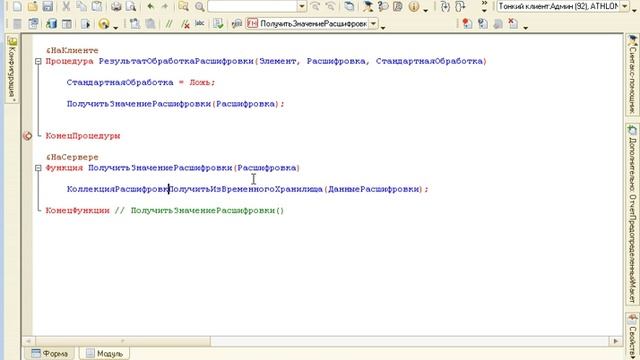This screenshot has height=360, width=640.
Task: Open Print preview icon
Action: [131, 7]
